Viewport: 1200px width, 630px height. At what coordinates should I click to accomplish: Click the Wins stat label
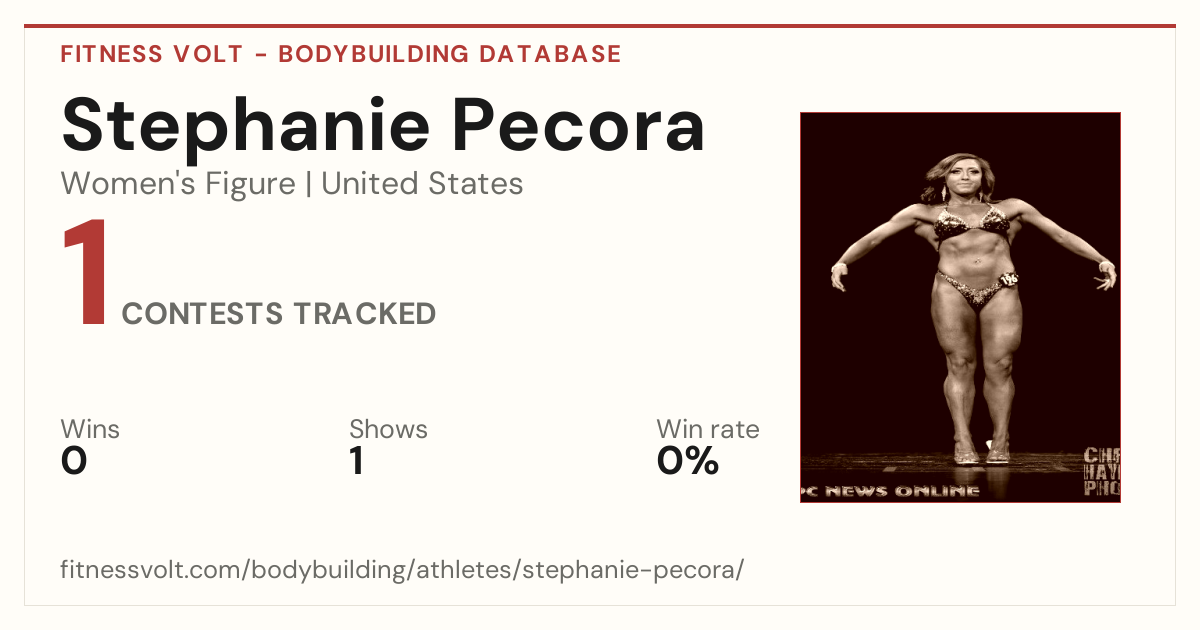pyautogui.click(x=90, y=430)
